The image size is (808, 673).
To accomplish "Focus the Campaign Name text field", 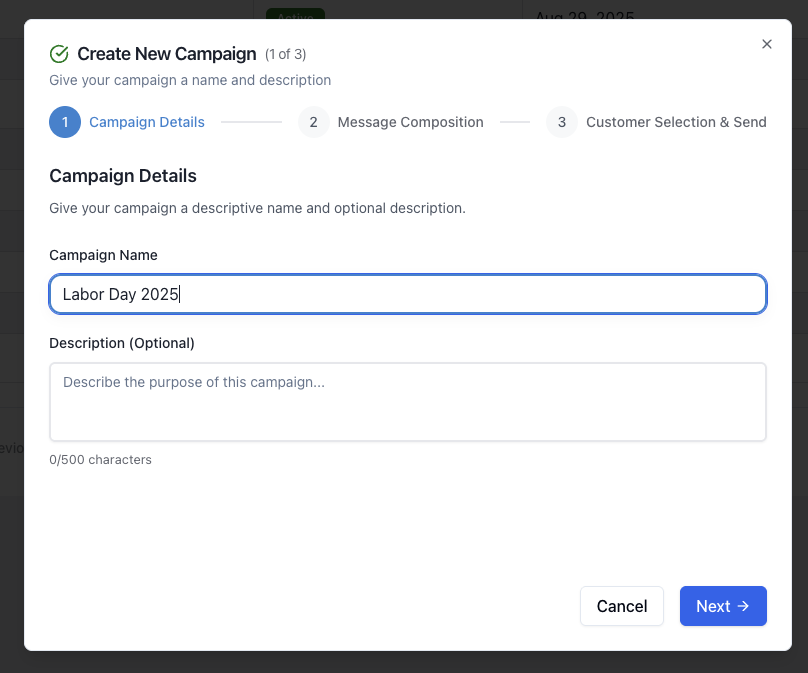I will (408, 294).
